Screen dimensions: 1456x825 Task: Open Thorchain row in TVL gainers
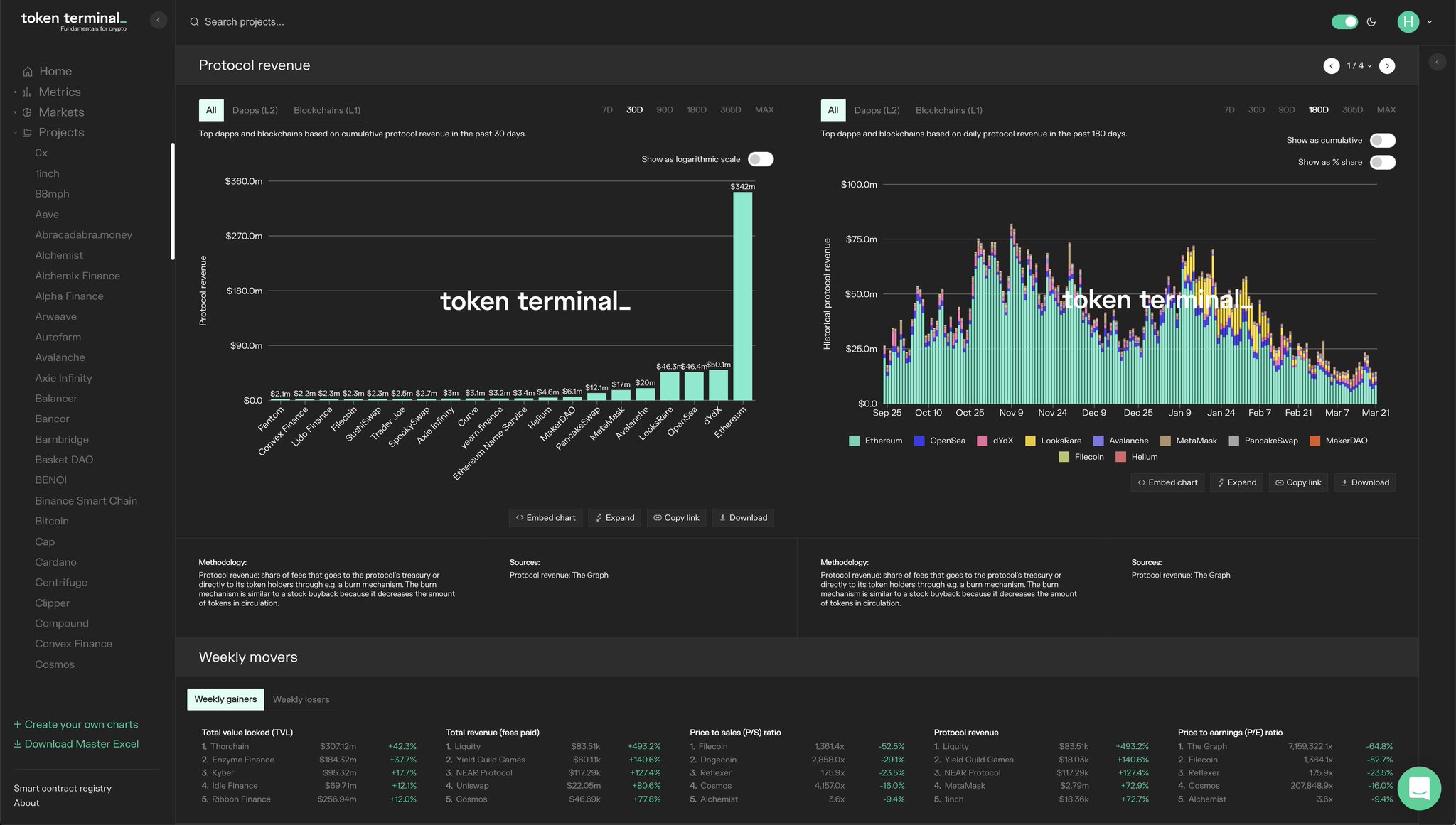coord(309,746)
